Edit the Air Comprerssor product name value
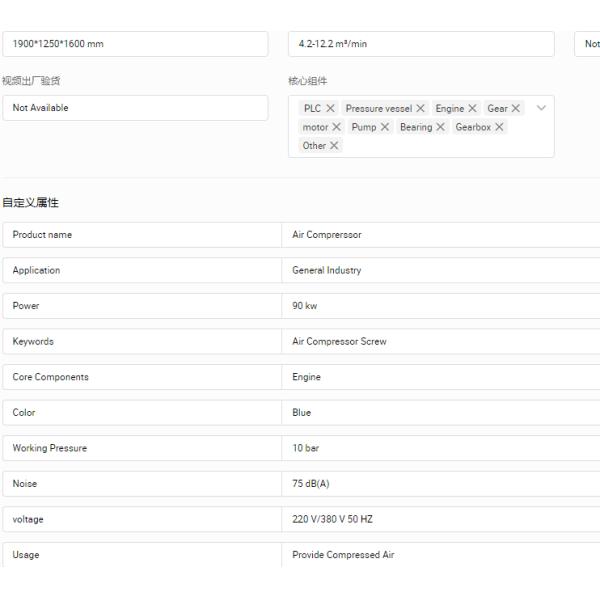 [440, 235]
